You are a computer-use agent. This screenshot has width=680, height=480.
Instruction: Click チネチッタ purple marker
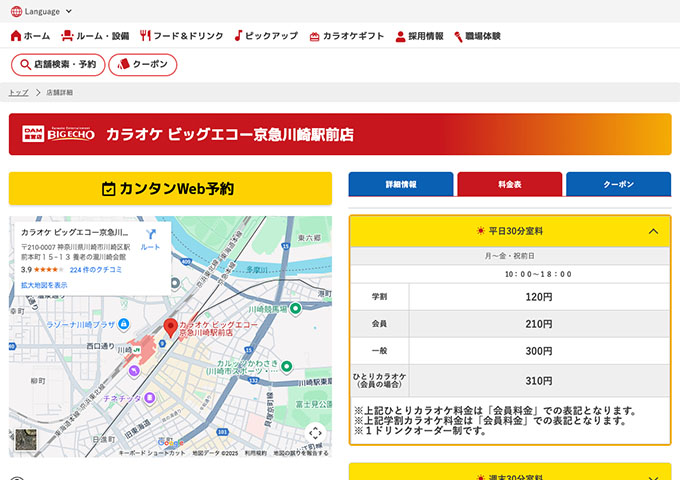click(150, 398)
